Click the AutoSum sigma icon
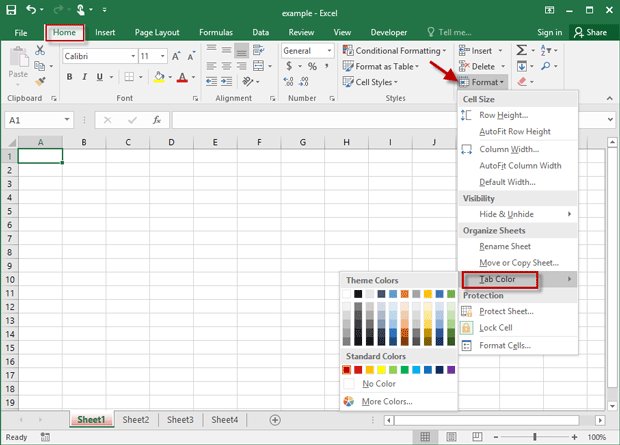 tap(522, 50)
